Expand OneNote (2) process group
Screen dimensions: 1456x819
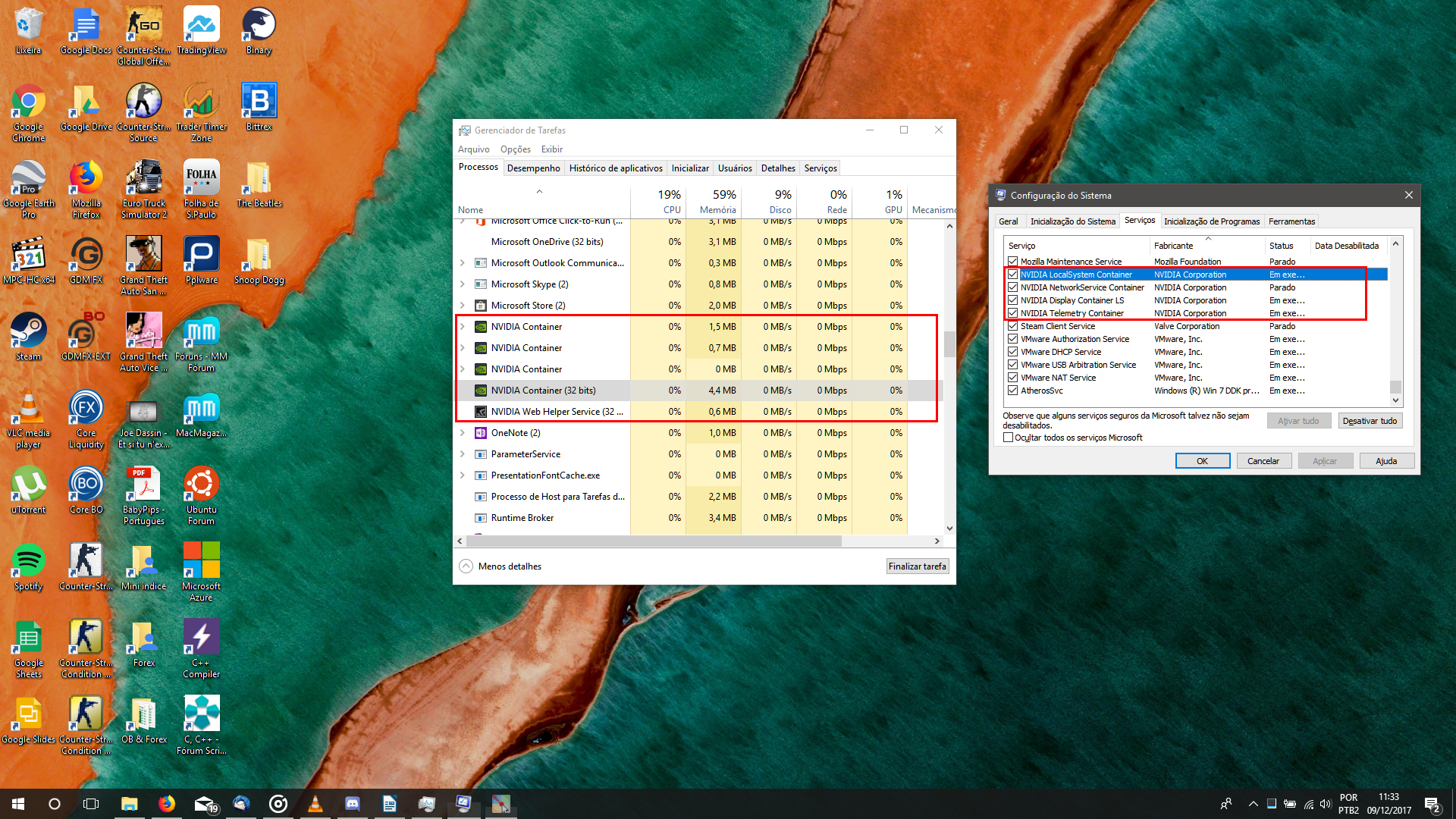click(x=463, y=433)
